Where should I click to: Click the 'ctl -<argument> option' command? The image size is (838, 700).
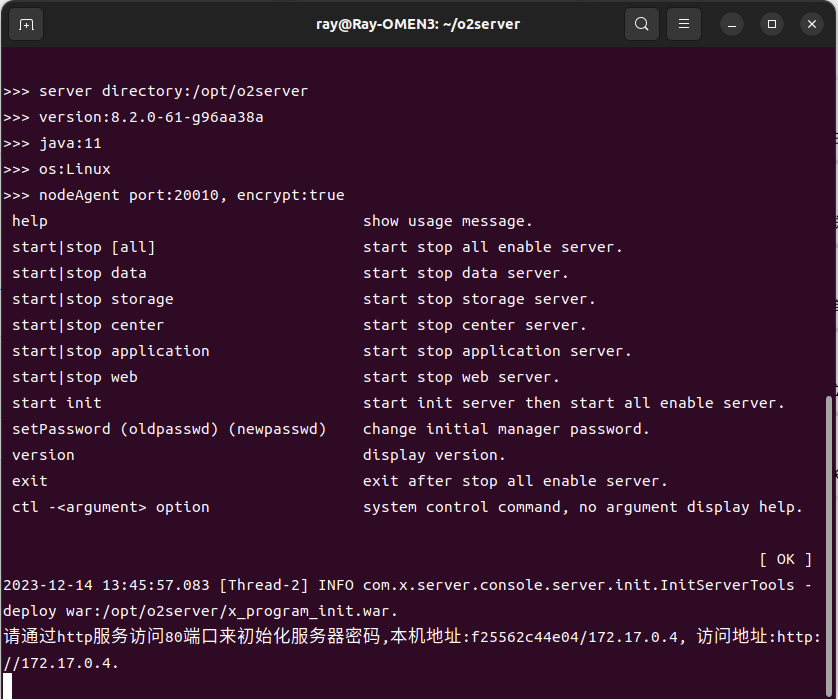(111, 507)
